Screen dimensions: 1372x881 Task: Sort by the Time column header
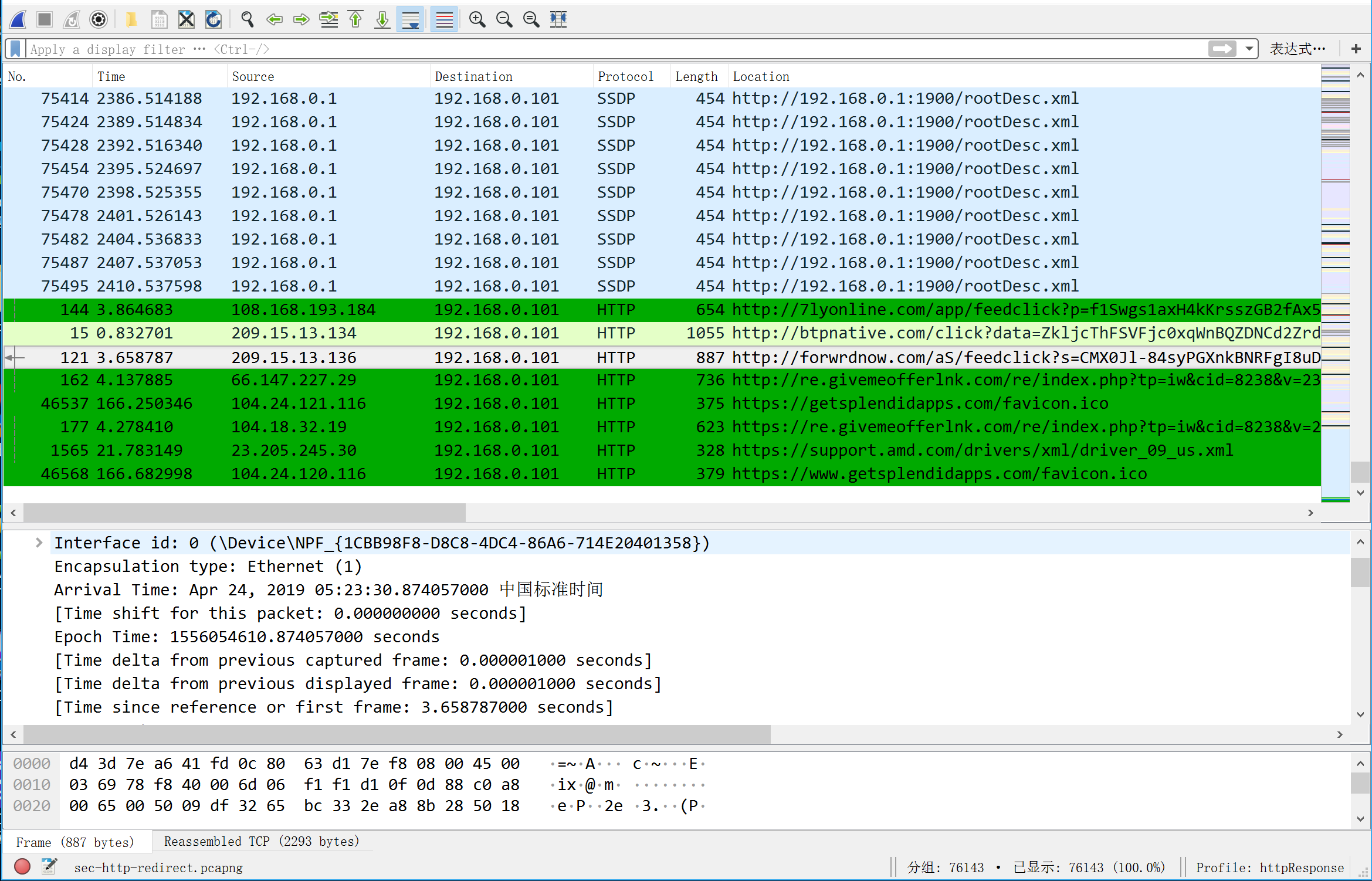click(160, 76)
